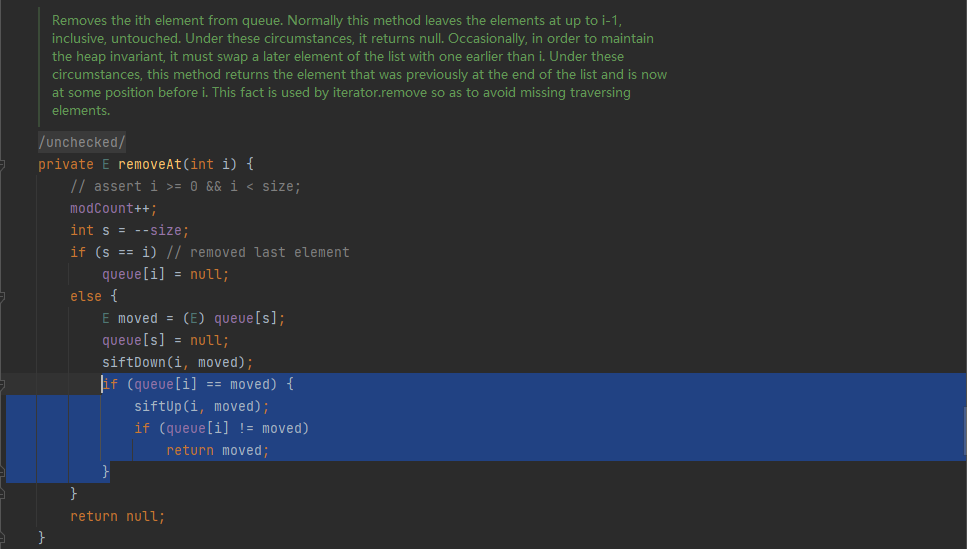The height and width of the screenshot is (549, 967).
Task: Click the editor scrollbar thumb on the right
Action: tap(963, 428)
